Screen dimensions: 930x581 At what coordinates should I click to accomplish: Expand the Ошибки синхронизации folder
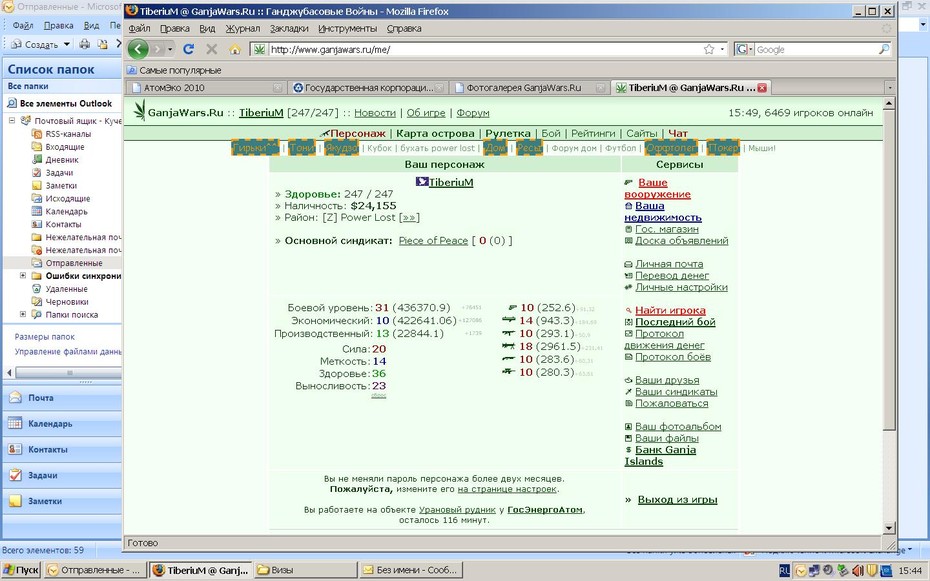(23, 276)
